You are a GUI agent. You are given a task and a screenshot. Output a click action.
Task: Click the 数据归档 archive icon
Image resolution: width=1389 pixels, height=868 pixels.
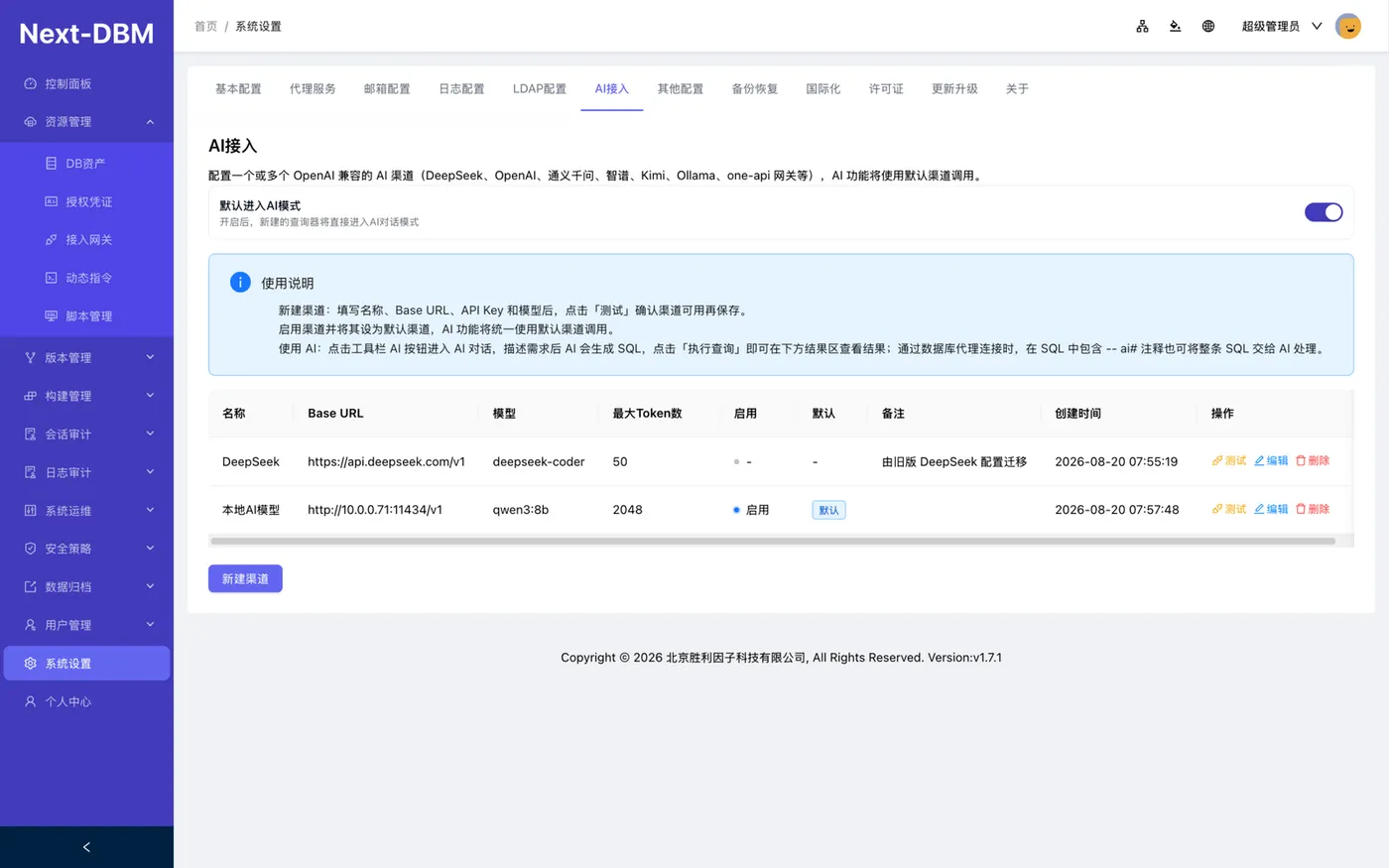(x=30, y=587)
